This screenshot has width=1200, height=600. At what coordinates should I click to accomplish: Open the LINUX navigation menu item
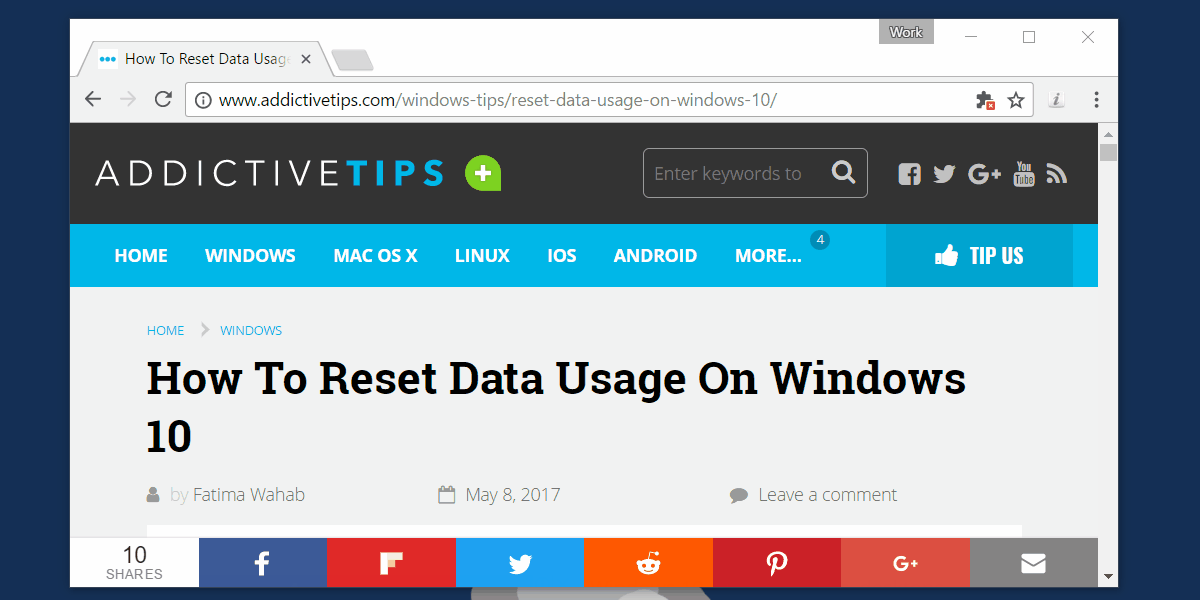click(482, 255)
